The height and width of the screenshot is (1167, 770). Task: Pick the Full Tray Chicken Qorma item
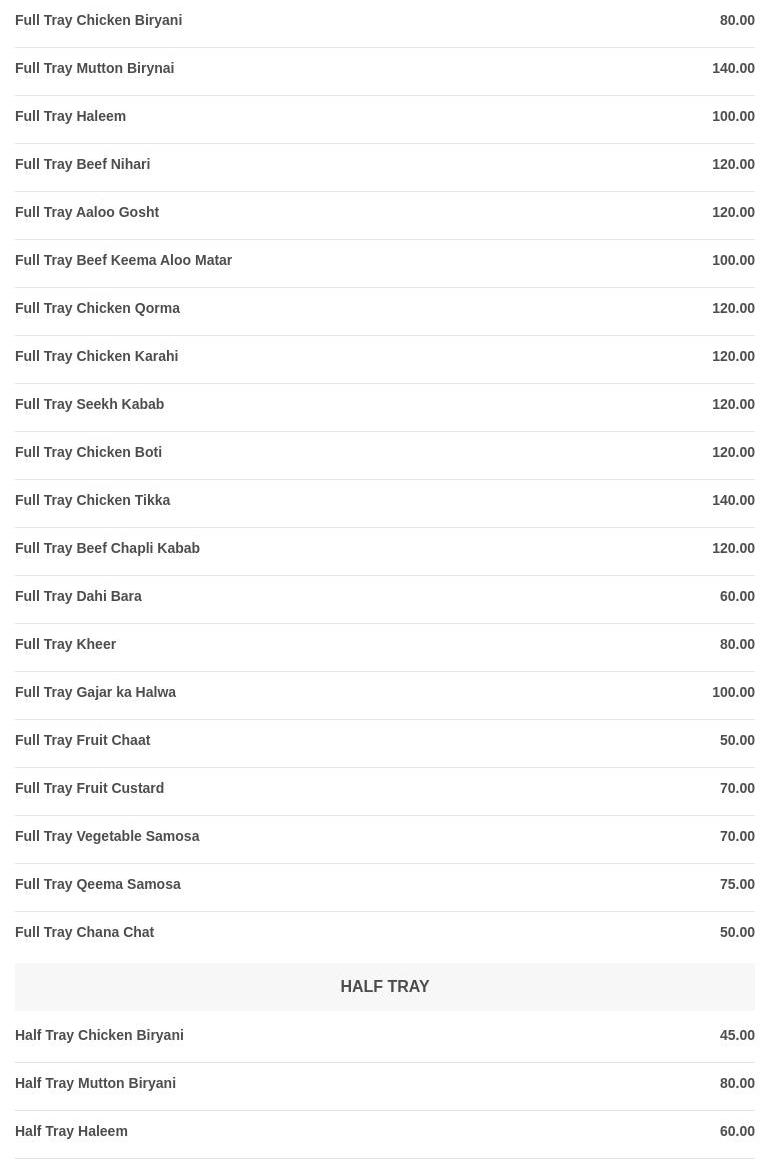click(x=97, y=308)
